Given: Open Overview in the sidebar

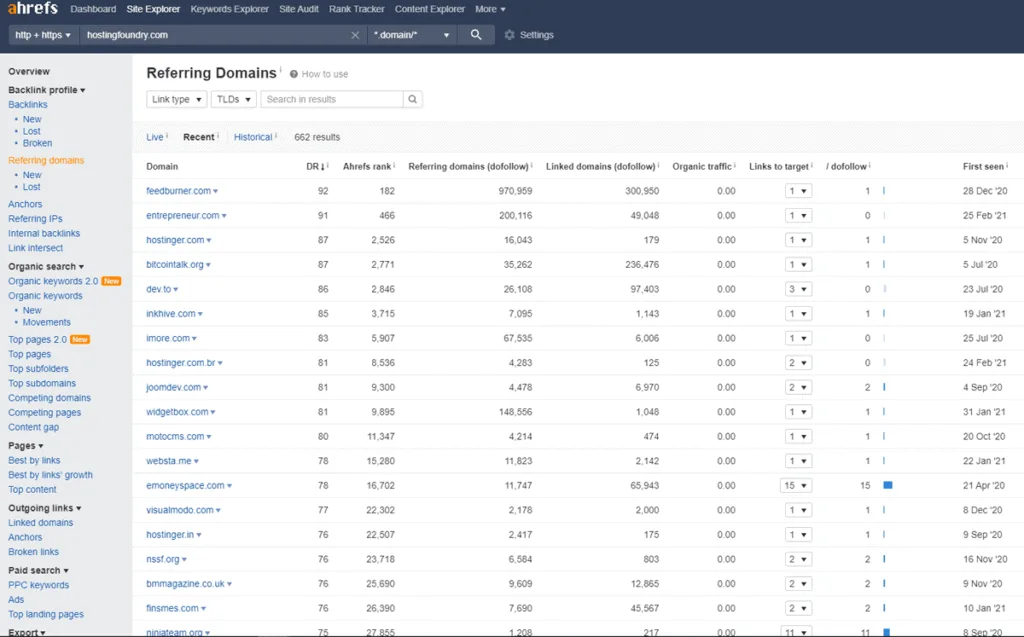Looking at the screenshot, I should point(29,71).
